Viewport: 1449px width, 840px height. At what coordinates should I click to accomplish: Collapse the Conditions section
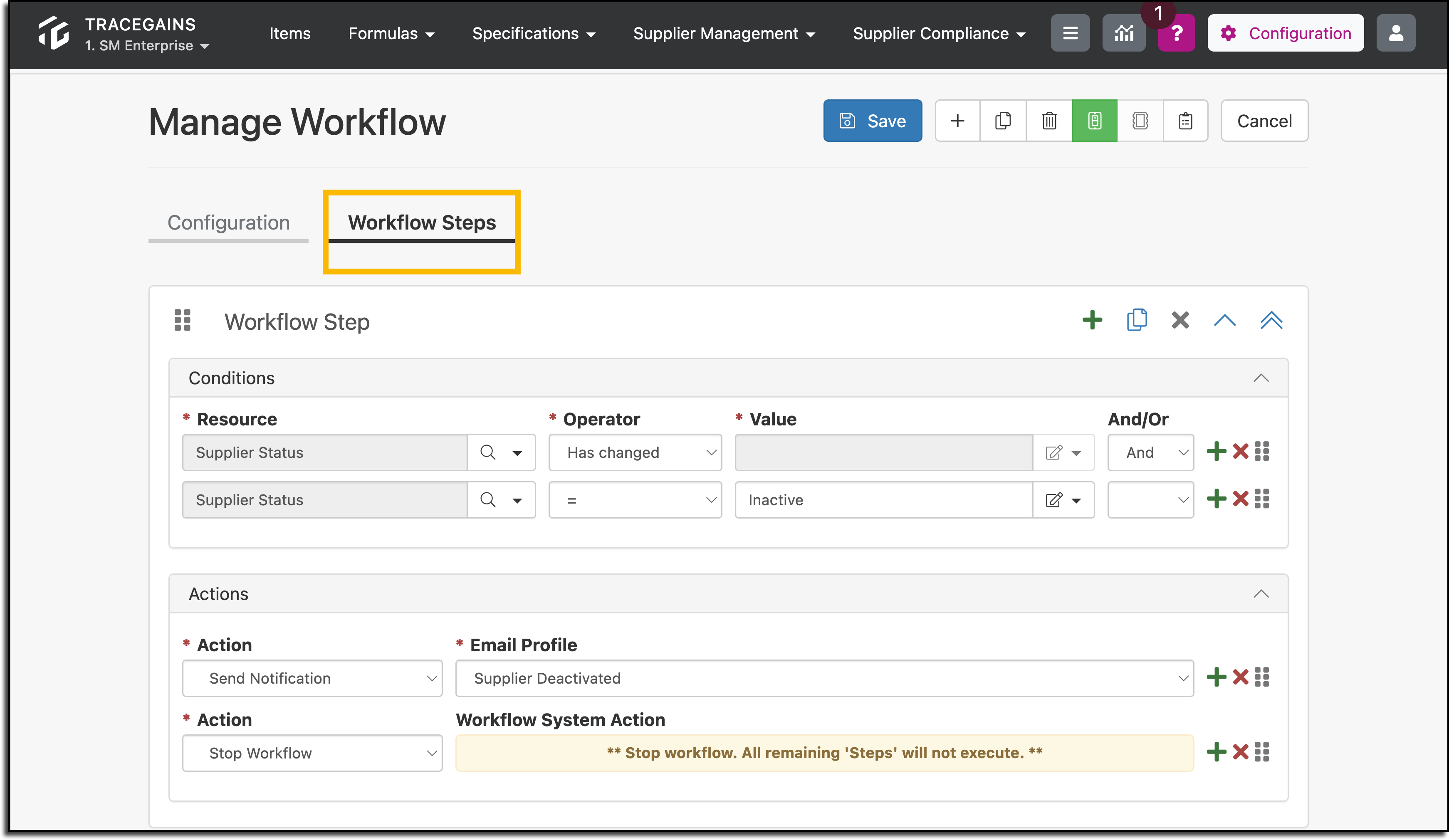(1261, 378)
